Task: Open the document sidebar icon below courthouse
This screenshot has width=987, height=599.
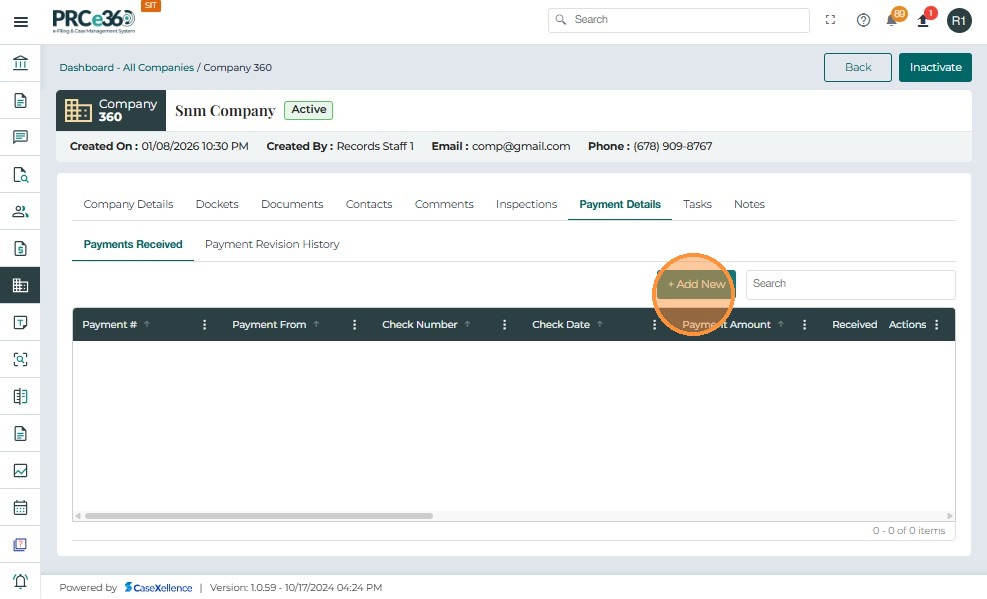Action: [20, 100]
